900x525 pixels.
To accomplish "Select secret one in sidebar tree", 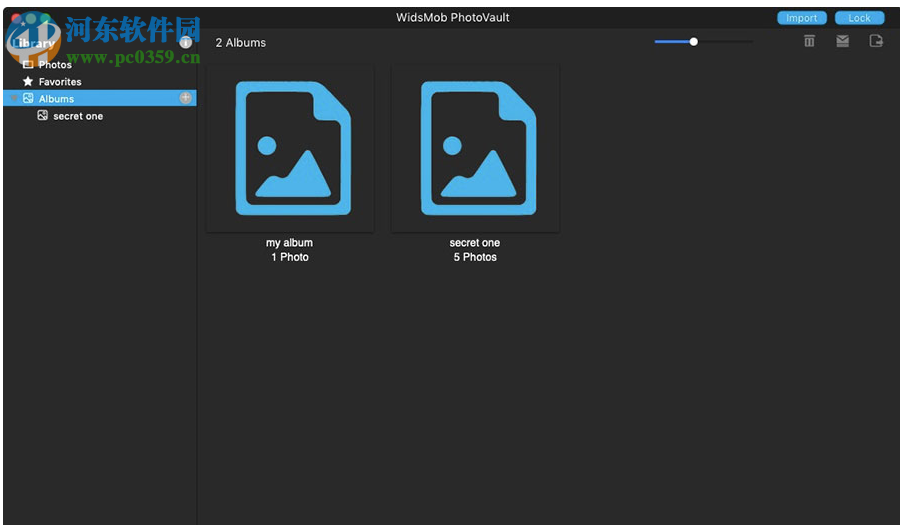I will click(78, 116).
